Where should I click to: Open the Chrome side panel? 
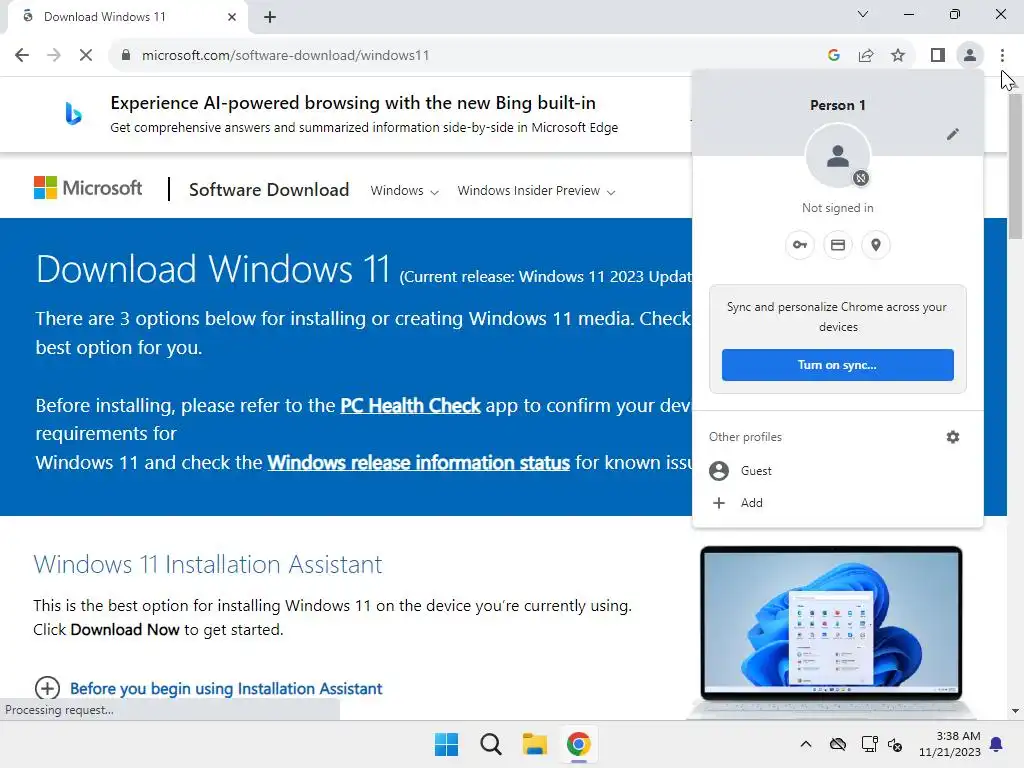point(938,55)
